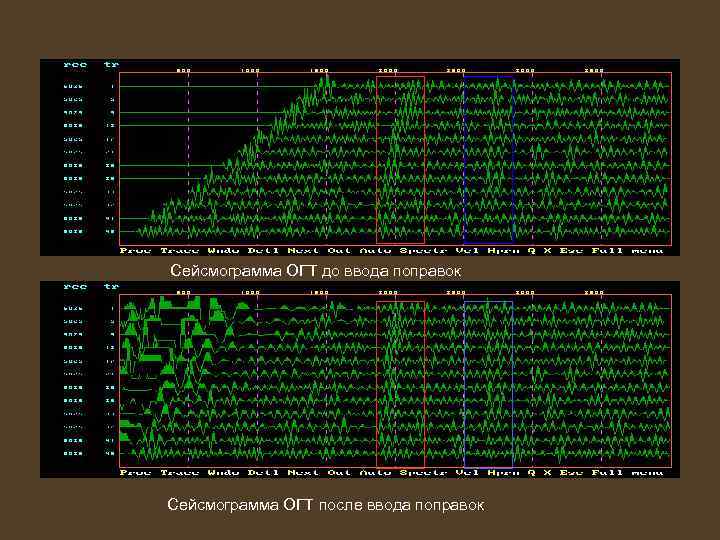Open Trace menu in the 'после ввода поправок' panel
Screen dimensions: 720x540
(180, 472)
